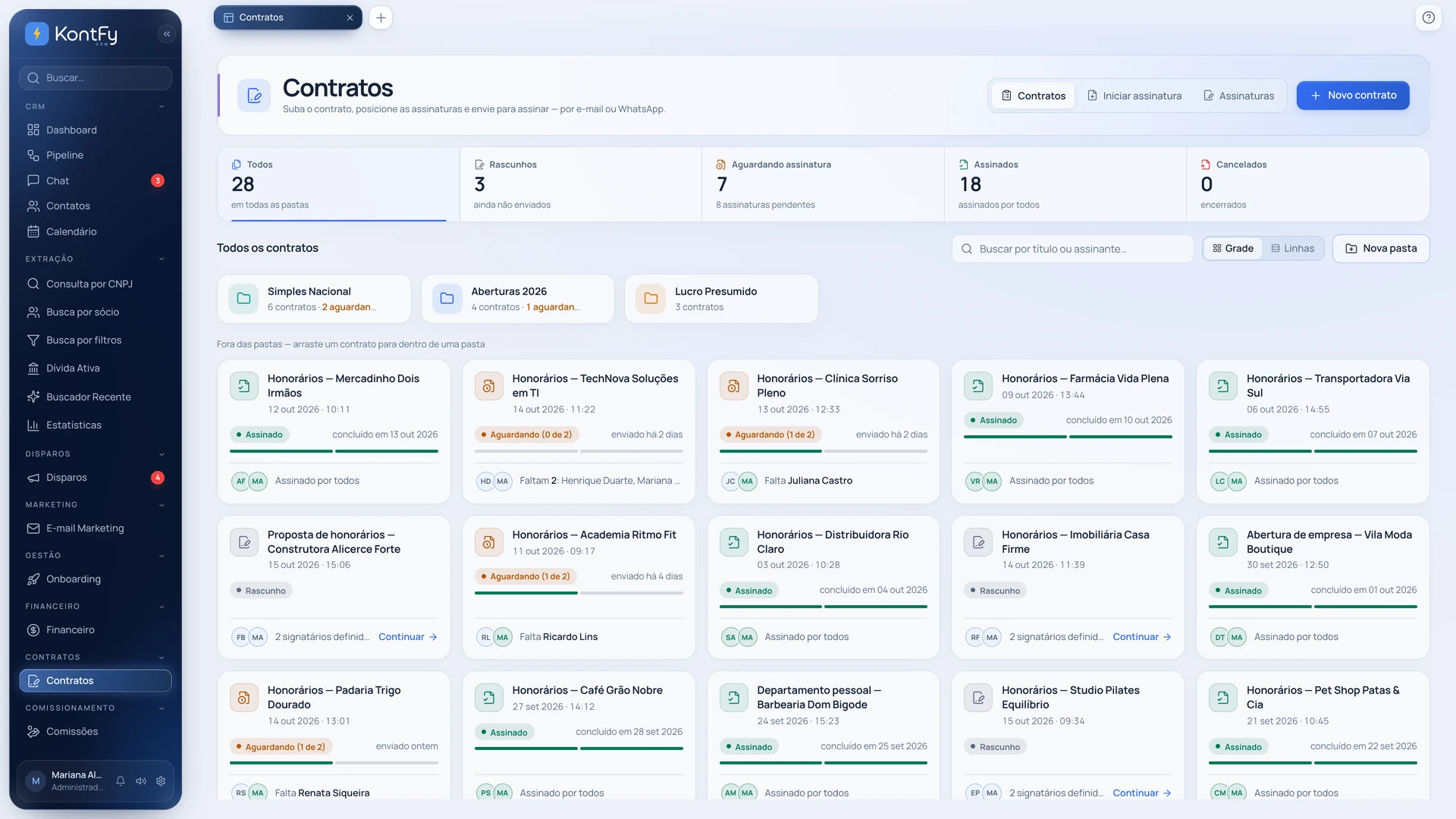Viewport: 1456px width, 819px height.
Task: Click the notifications bell icon
Action: pyautogui.click(x=121, y=781)
